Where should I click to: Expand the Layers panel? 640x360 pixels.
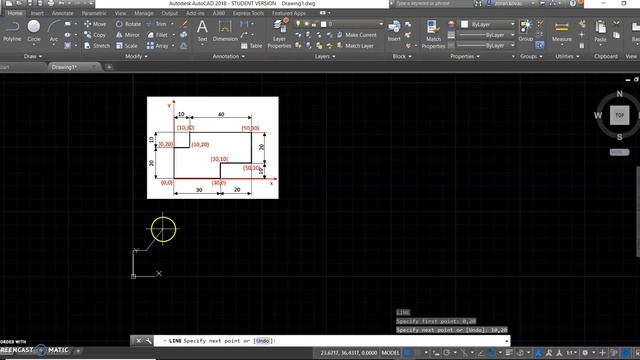[x=325, y=56]
